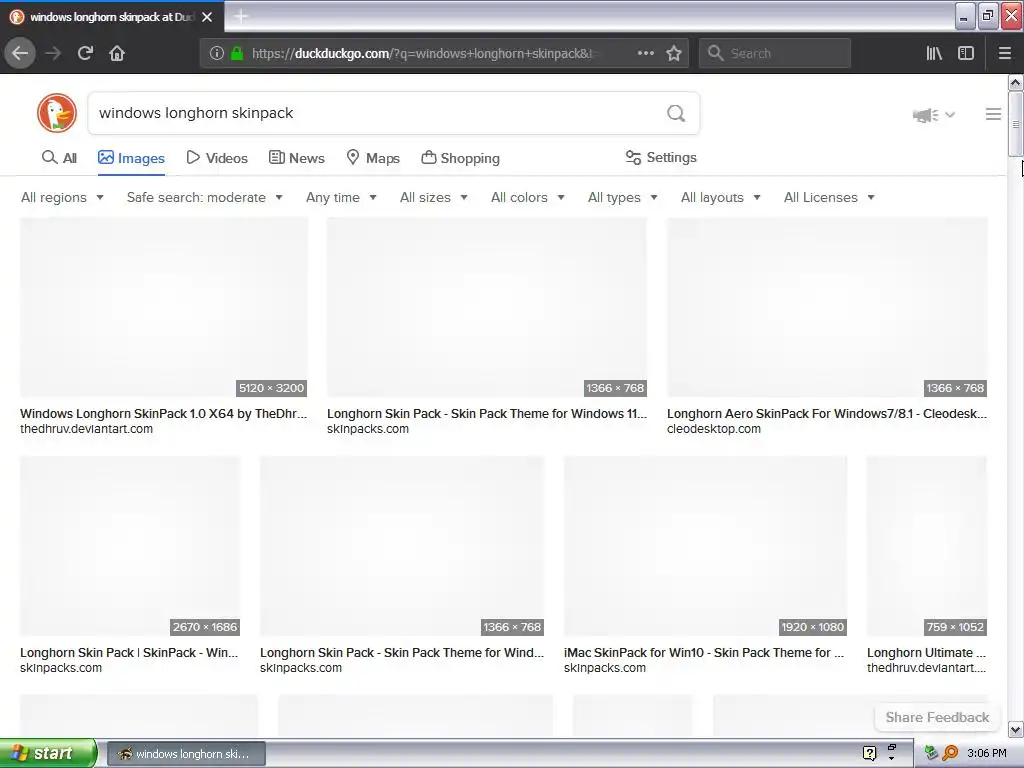Switch to the Shopping tab

point(460,157)
